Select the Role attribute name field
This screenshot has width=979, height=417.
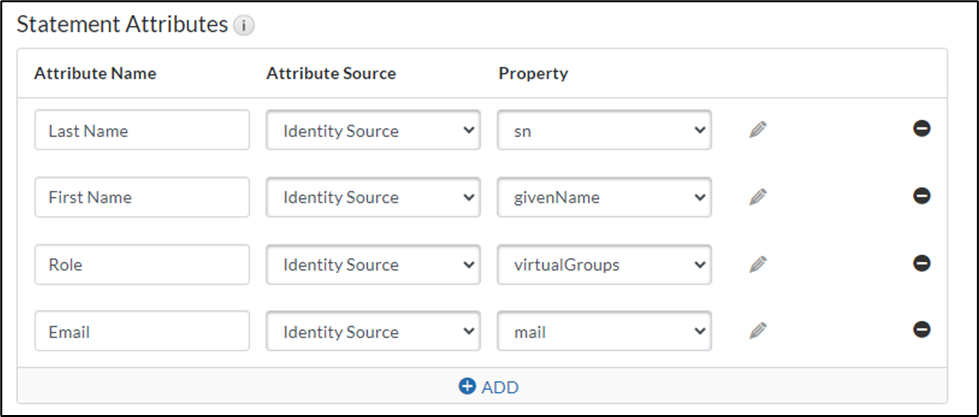click(141, 264)
